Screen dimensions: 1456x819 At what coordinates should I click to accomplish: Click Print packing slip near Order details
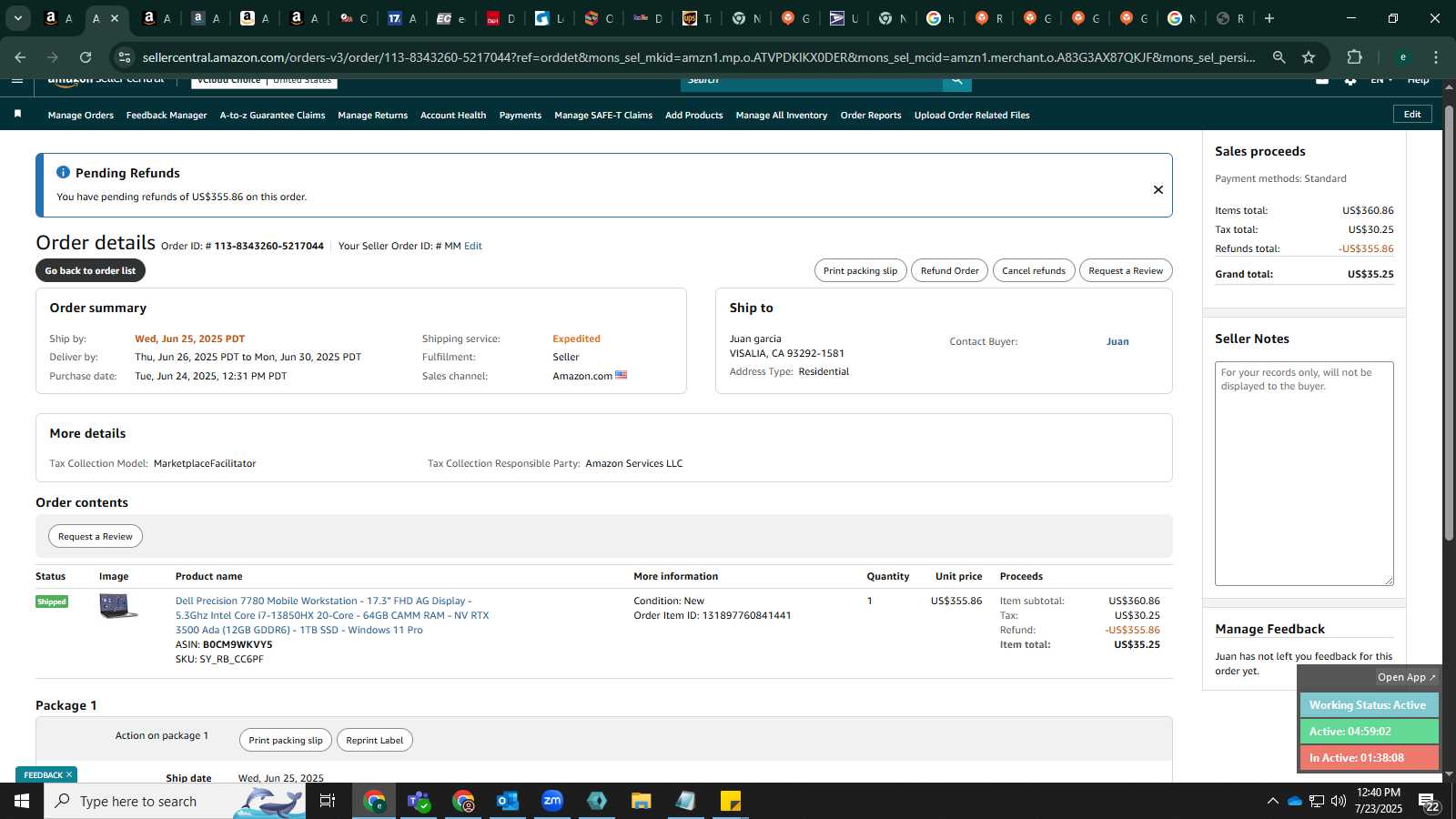click(x=860, y=270)
